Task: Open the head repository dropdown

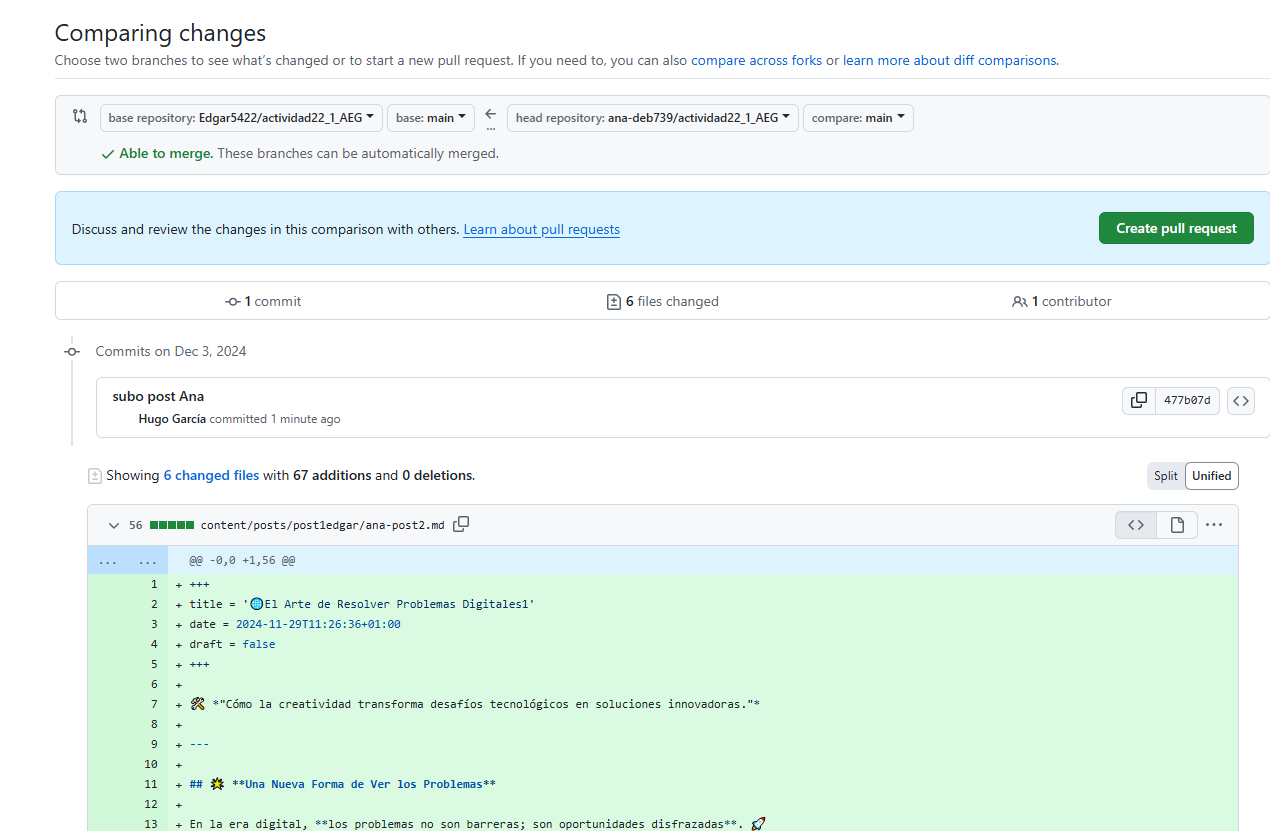Action: click(x=652, y=118)
